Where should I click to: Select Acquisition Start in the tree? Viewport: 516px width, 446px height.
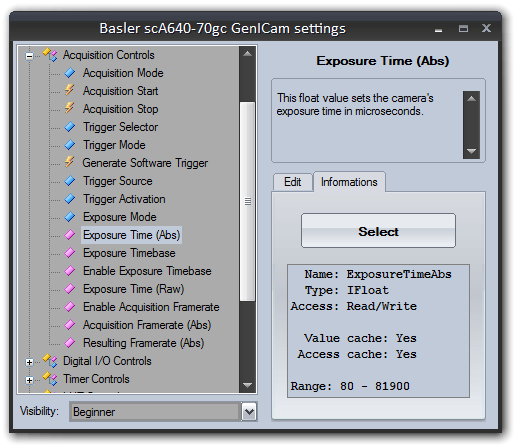tap(120, 91)
